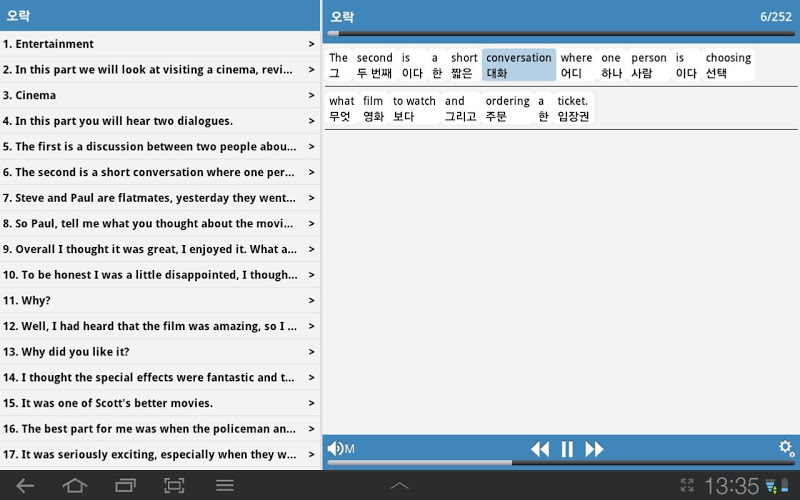Open sentence 15 about Scott's better movies
This screenshot has height=500, width=800.
click(160, 403)
